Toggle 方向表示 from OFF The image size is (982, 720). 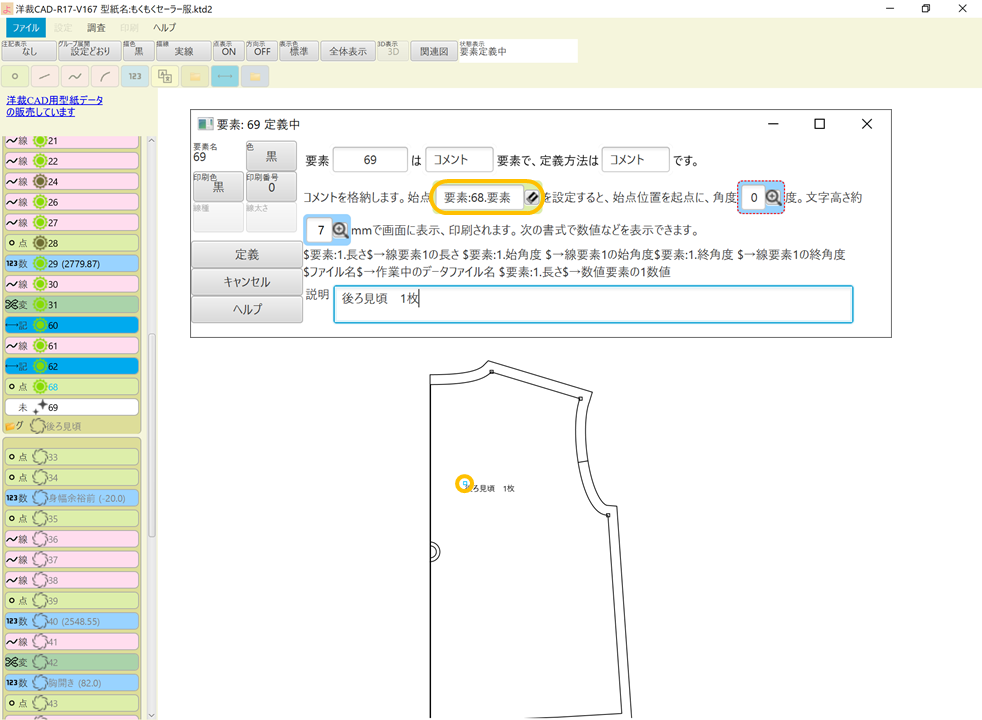coord(260,50)
